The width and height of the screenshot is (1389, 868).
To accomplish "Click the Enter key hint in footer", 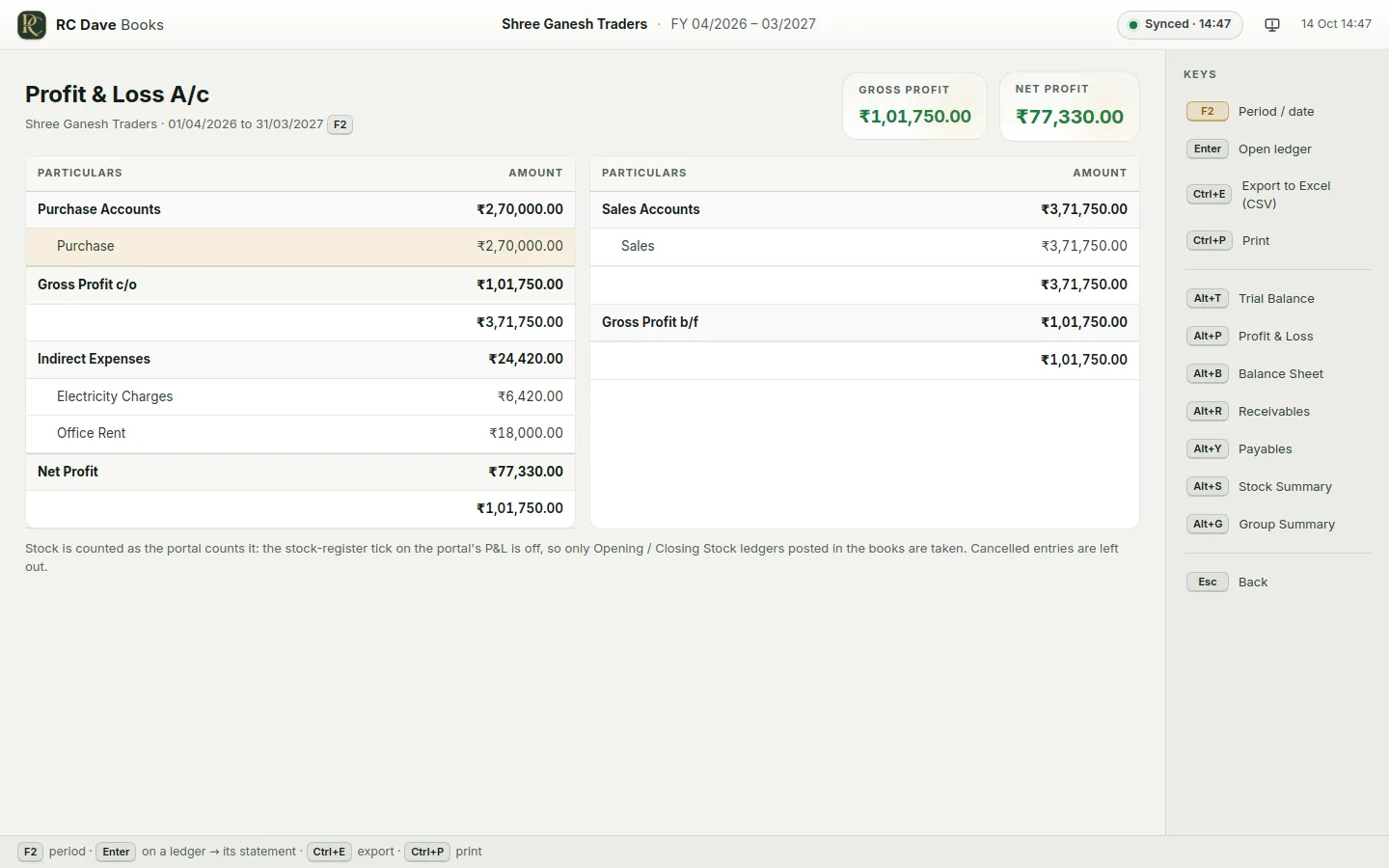I will (x=116, y=853).
